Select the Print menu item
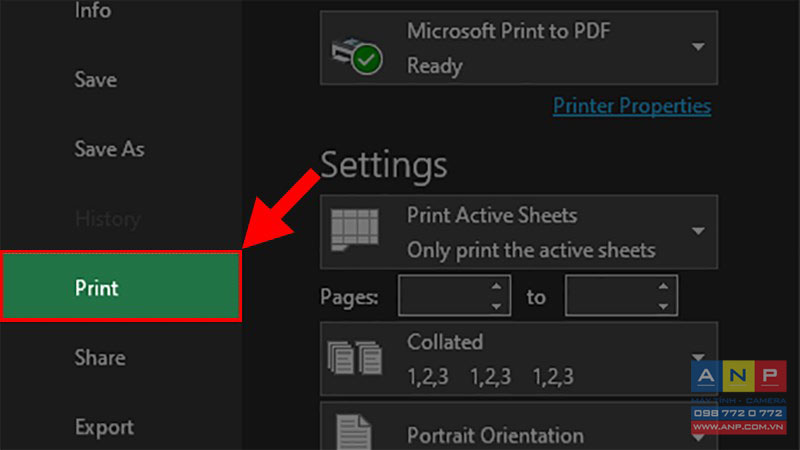 (x=121, y=286)
